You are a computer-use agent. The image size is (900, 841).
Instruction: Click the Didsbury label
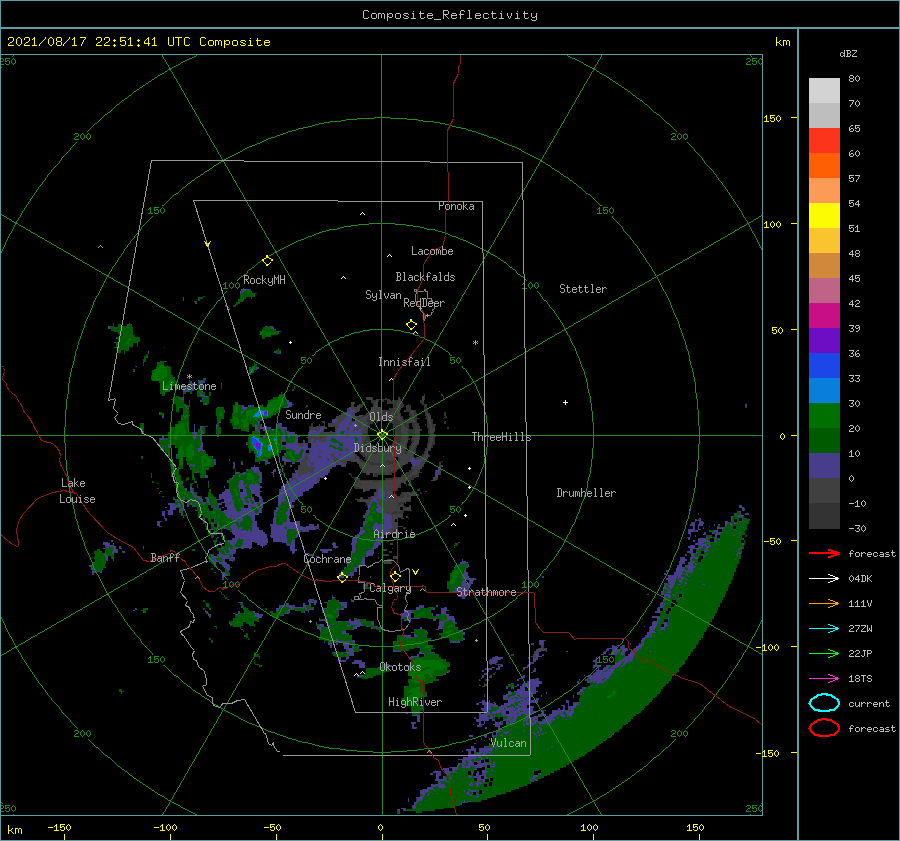pyautogui.click(x=378, y=448)
